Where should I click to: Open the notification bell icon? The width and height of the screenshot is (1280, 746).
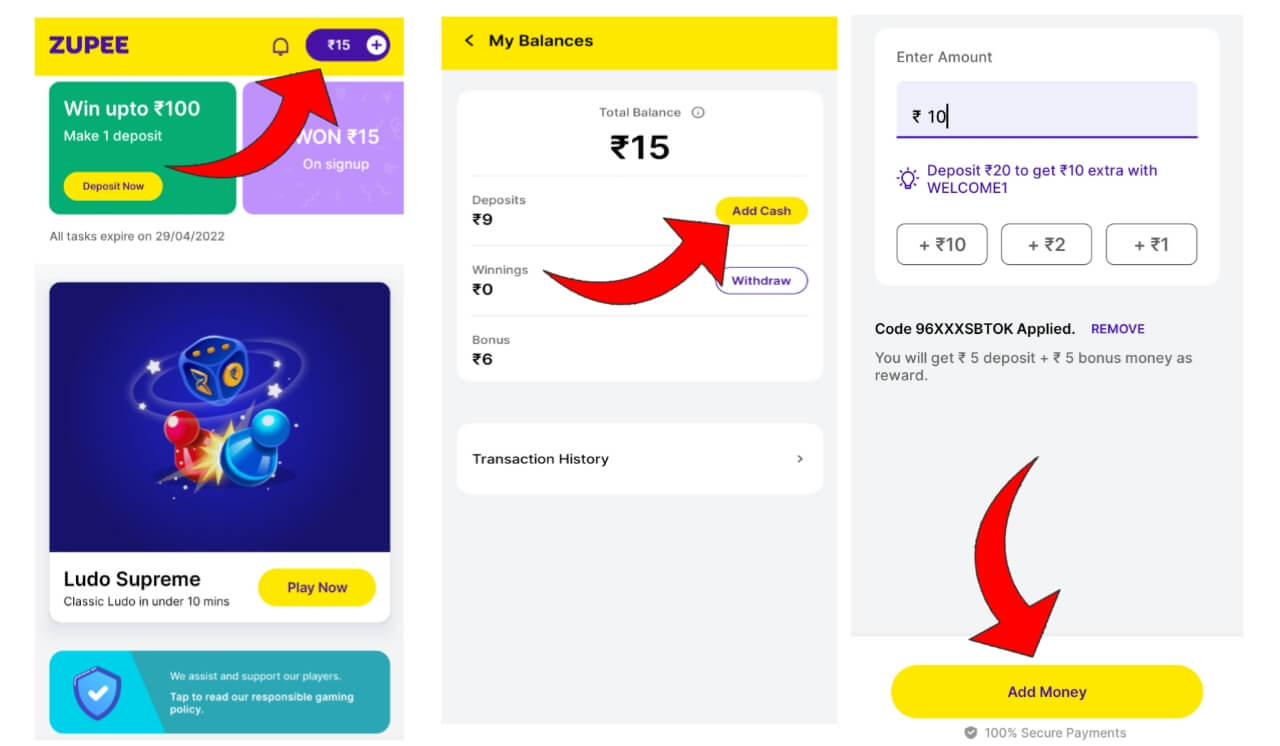(281, 44)
